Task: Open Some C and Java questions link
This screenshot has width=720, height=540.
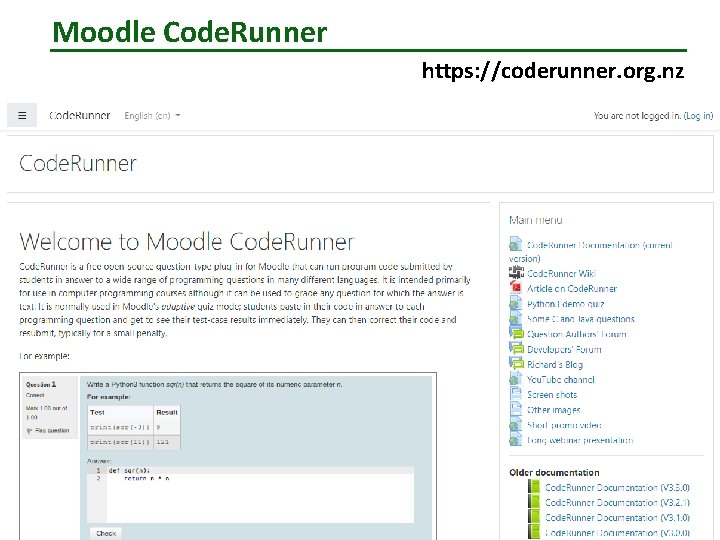Action: click(580, 319)
